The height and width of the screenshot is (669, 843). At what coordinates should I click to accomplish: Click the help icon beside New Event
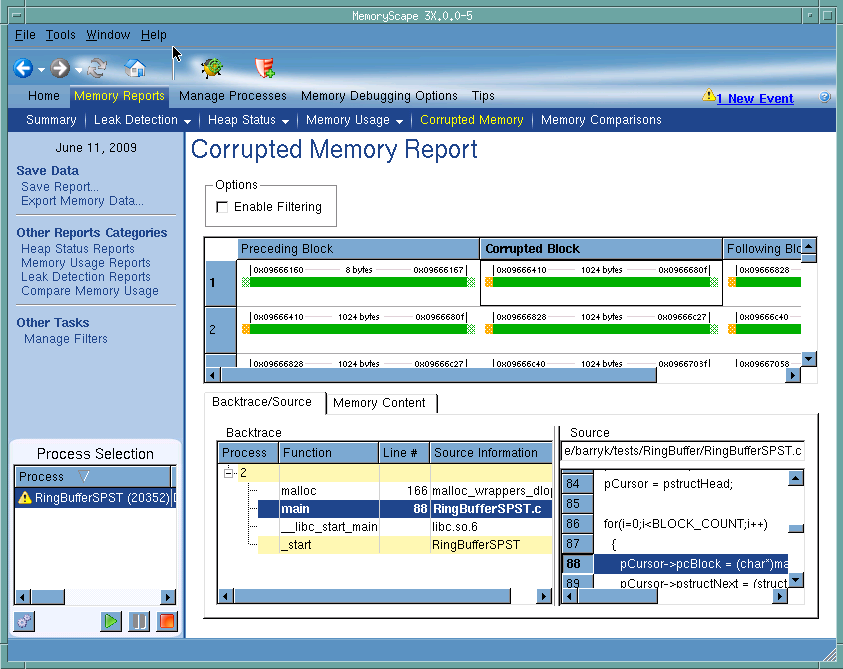click(824, 97)
